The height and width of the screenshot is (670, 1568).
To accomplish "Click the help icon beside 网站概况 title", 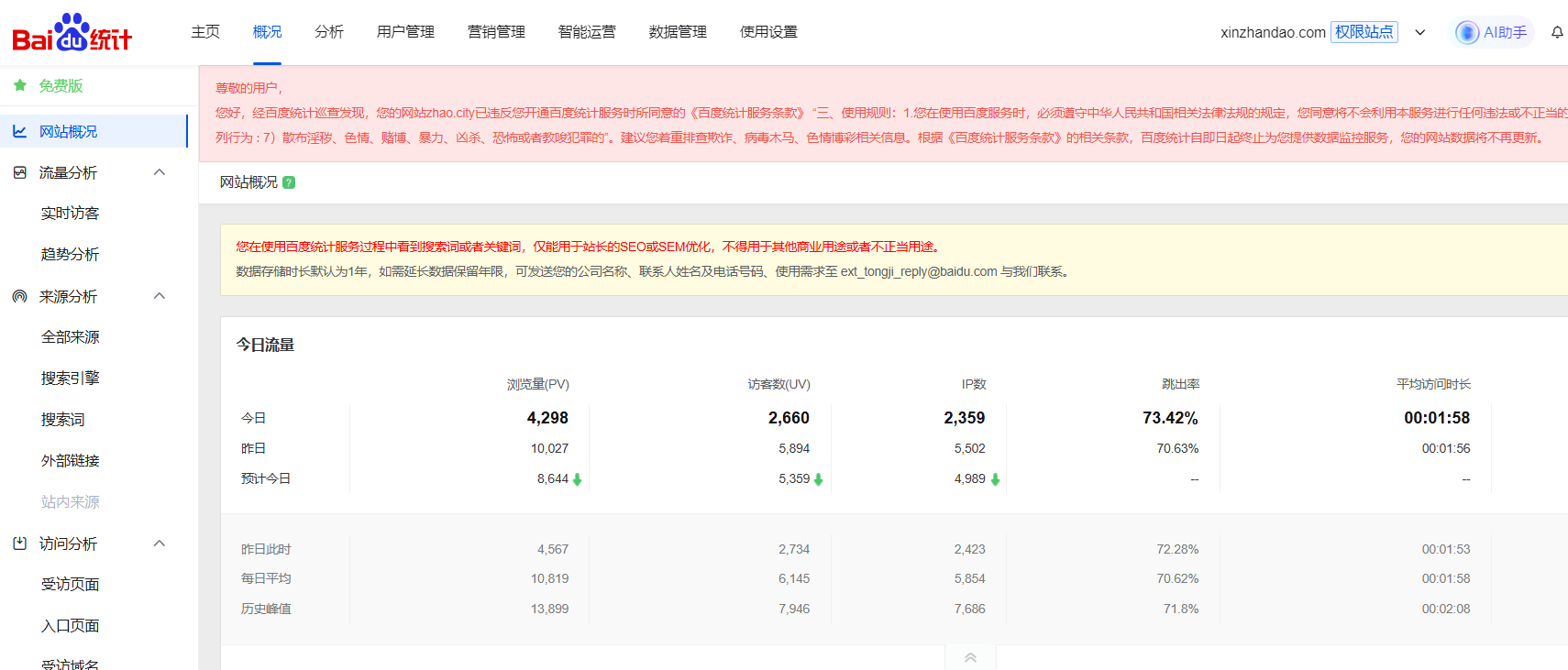I will coord(289,182).
